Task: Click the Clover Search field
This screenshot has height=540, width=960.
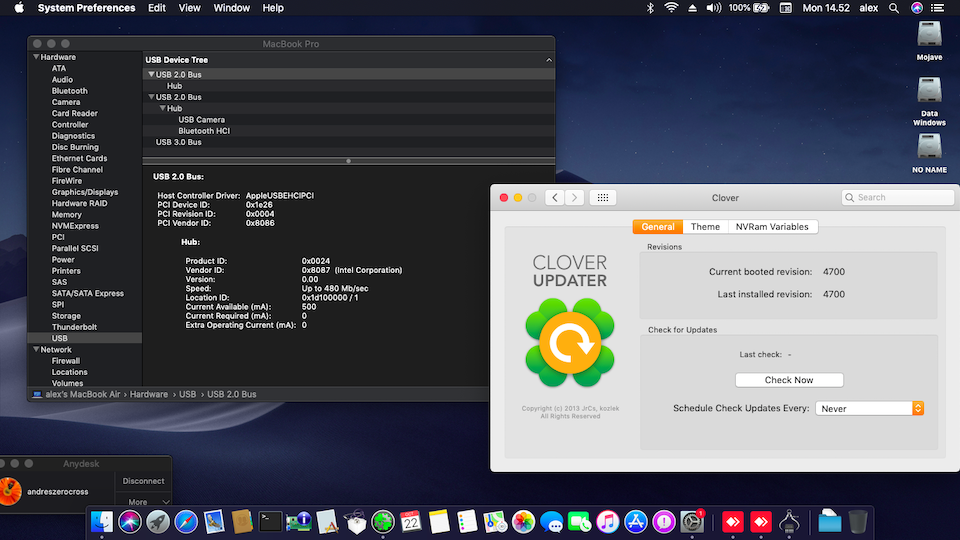Action: point(898,197)
